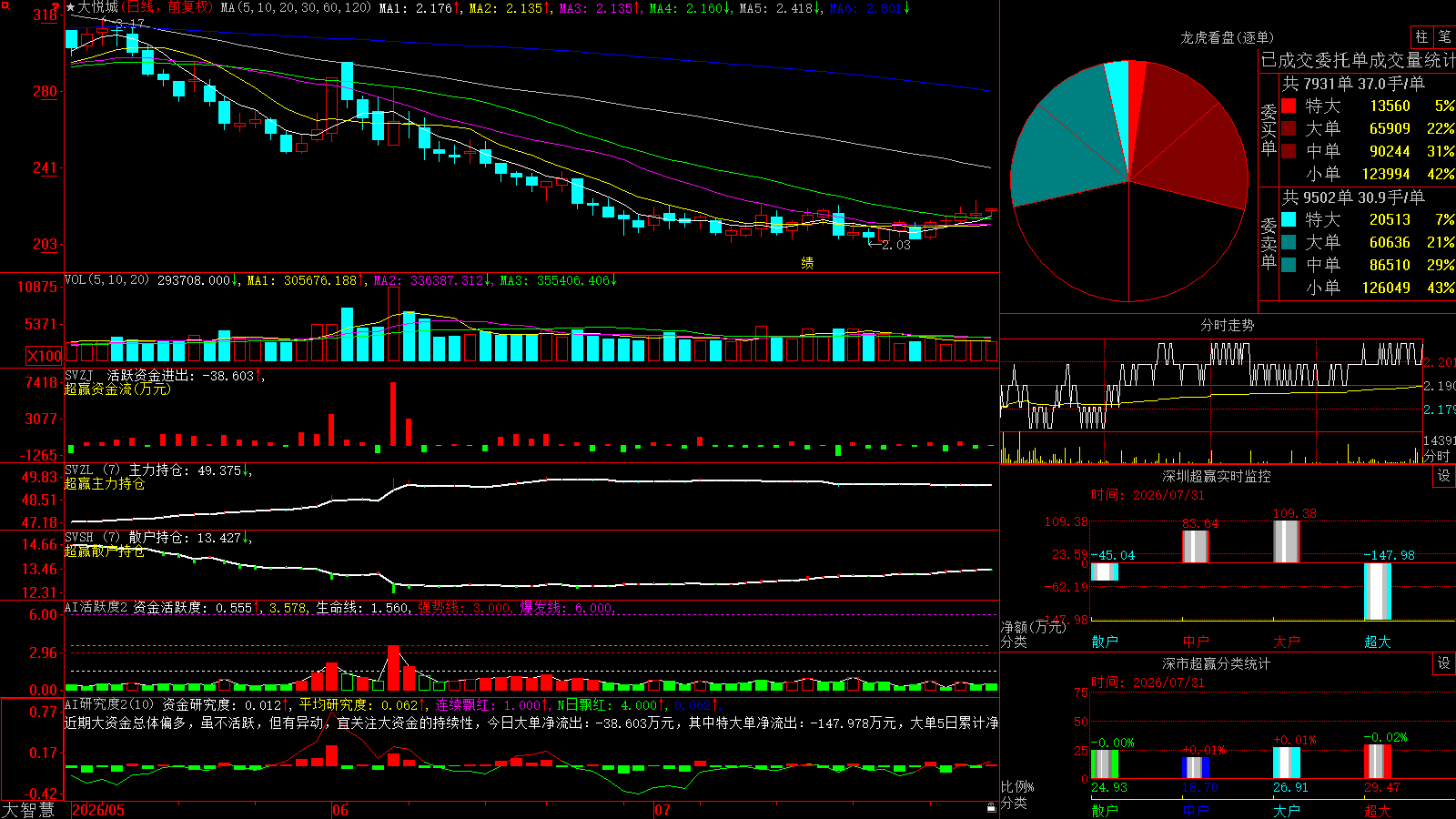
Task: Click the dark red 中单 buy-order swatch
Action: point(1289,151)
